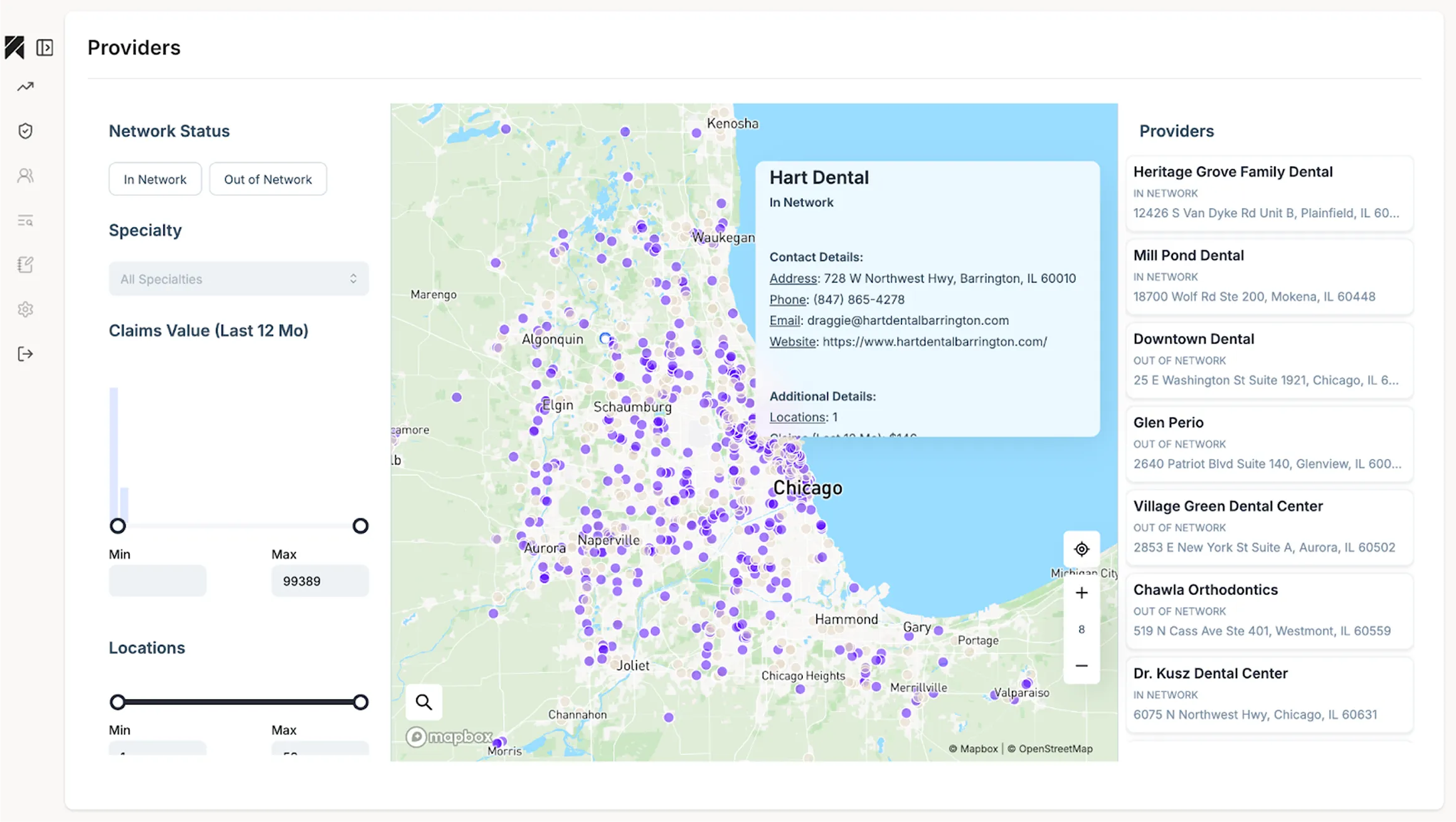Open the list search sidebar icon

[x=25, y=221]
